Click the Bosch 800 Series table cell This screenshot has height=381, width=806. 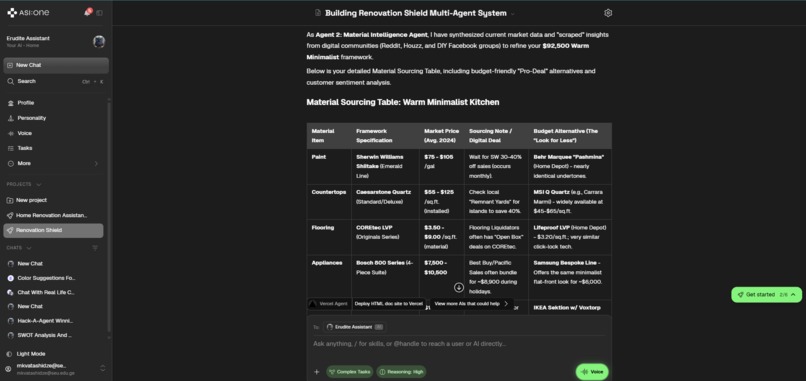(x=385, y=278)
